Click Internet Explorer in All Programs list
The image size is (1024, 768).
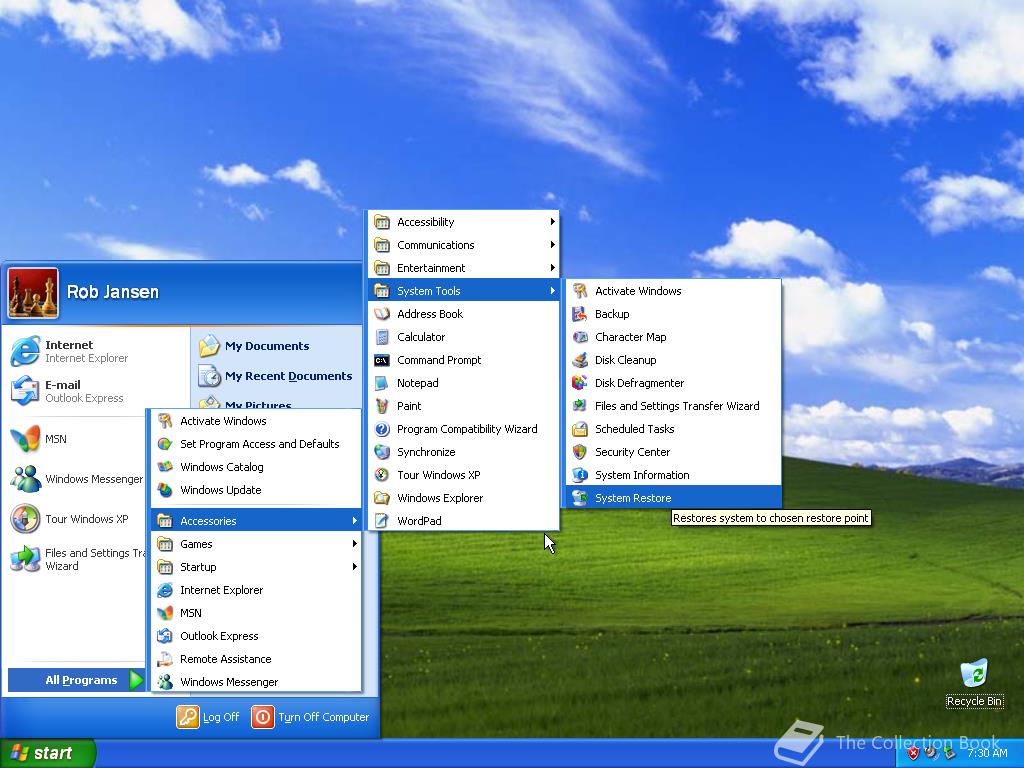pos(256,590)
